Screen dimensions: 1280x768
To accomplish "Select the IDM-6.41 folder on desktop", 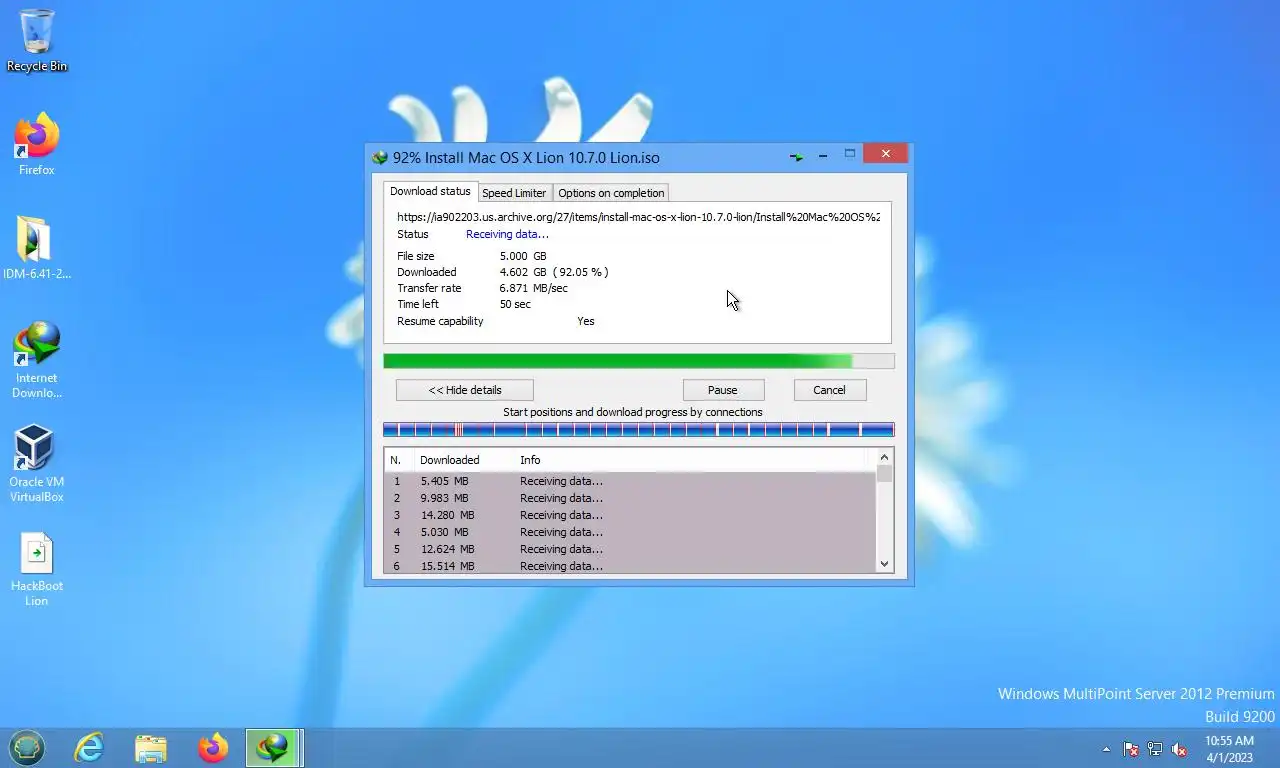I will click(x=37, y=249).
